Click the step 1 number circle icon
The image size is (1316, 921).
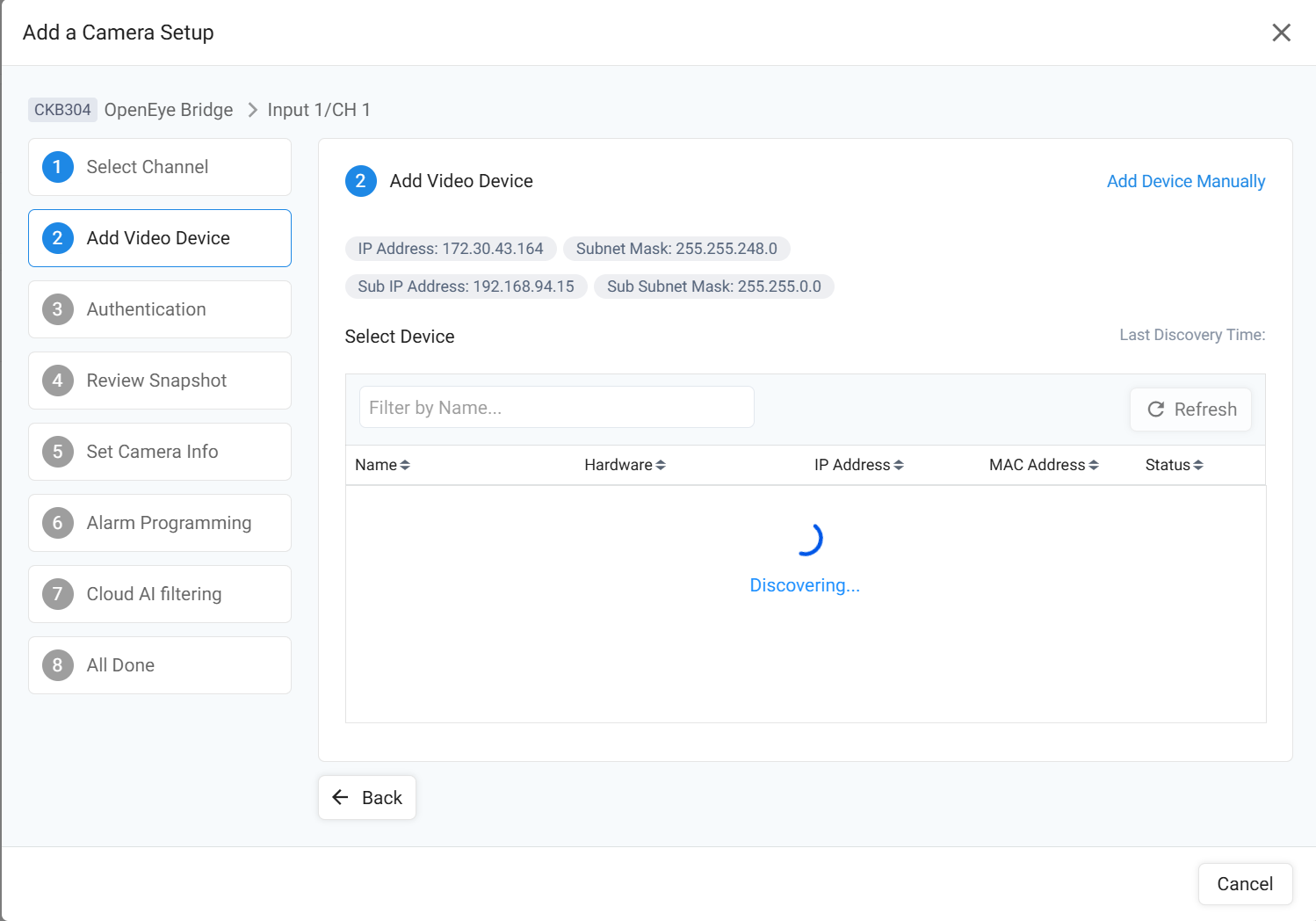(58, 167)
